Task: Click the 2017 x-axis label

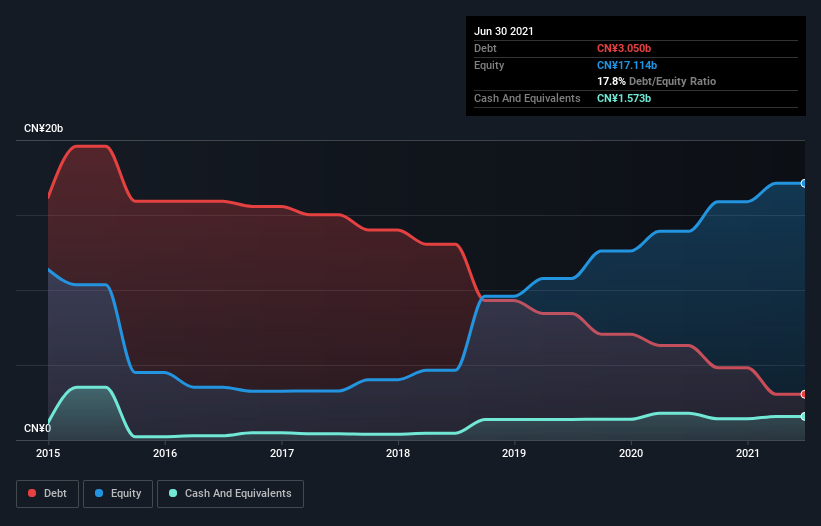Action: click(x=282, y=453)
